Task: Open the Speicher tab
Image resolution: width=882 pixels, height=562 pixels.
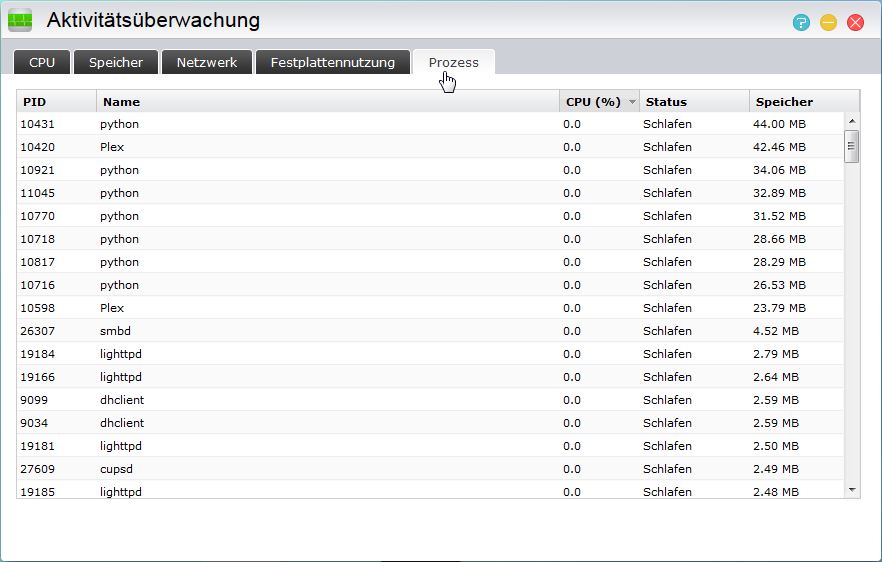Action: pyautogui.click(x=116, y=62)
